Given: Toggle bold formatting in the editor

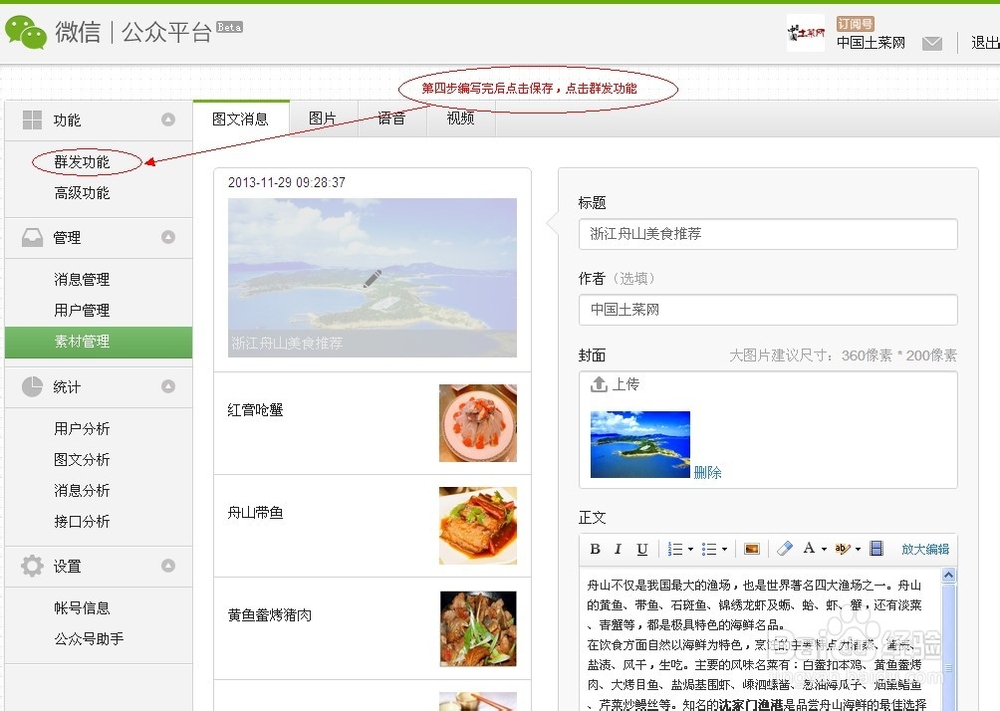Looking at the screenshot, I should tap(595, 548).
